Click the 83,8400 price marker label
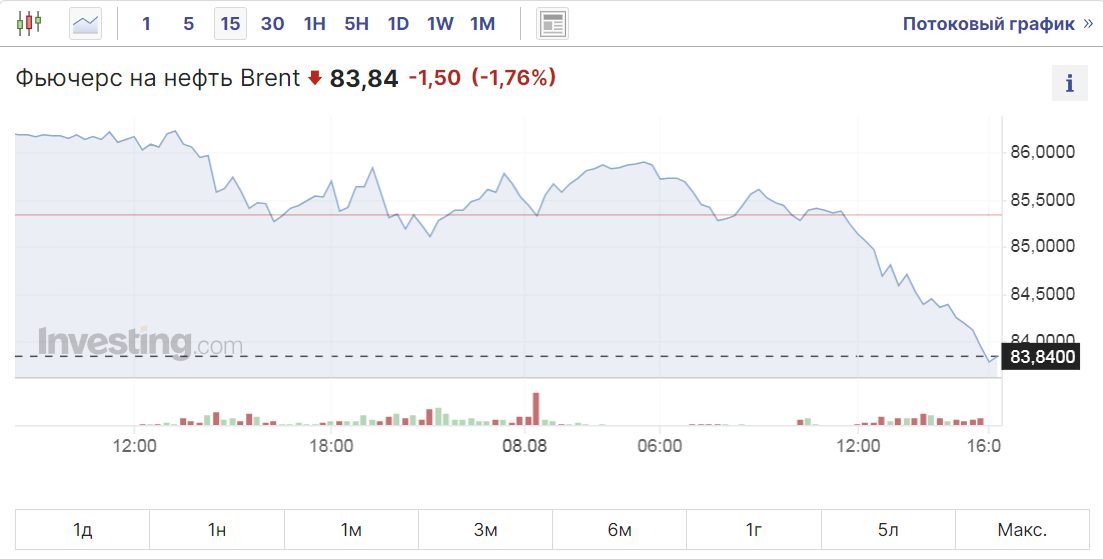Viewport: 1103px width, 559px height. [x=1043, y=357]
